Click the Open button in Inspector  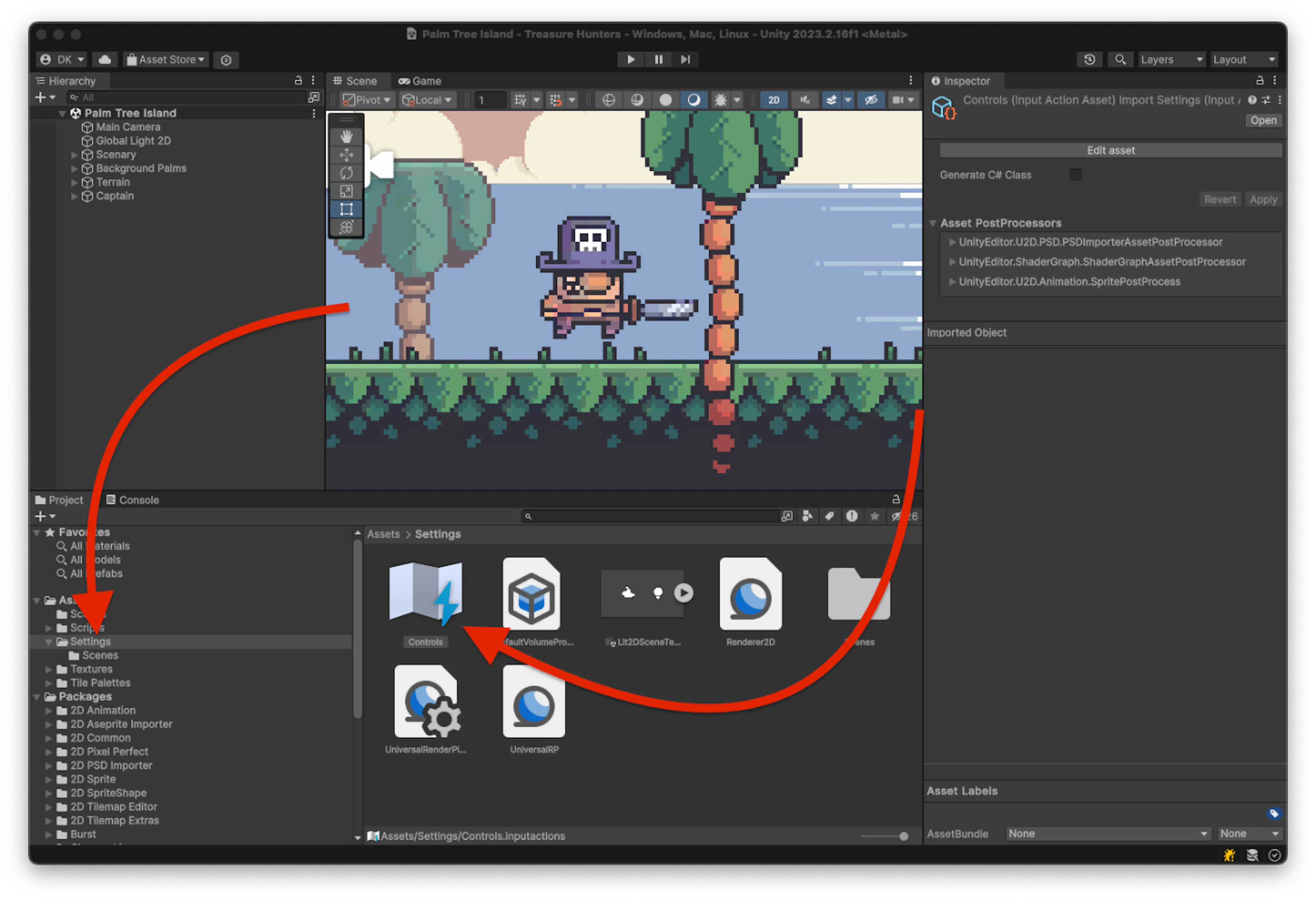[x=1263, y=120]
